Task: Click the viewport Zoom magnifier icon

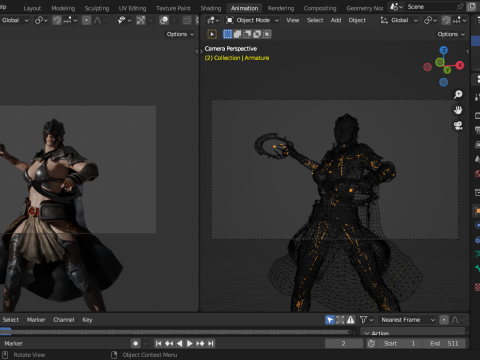Action: 458,94
